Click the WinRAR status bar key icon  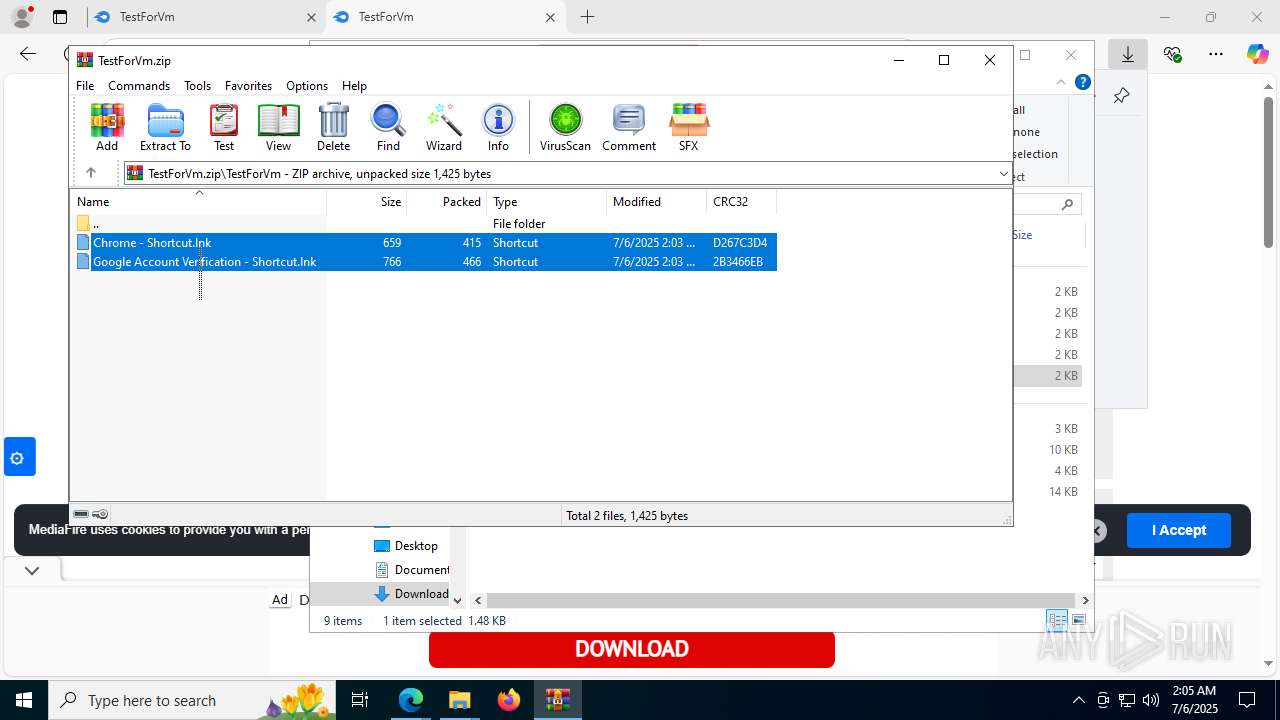(100, 514)
